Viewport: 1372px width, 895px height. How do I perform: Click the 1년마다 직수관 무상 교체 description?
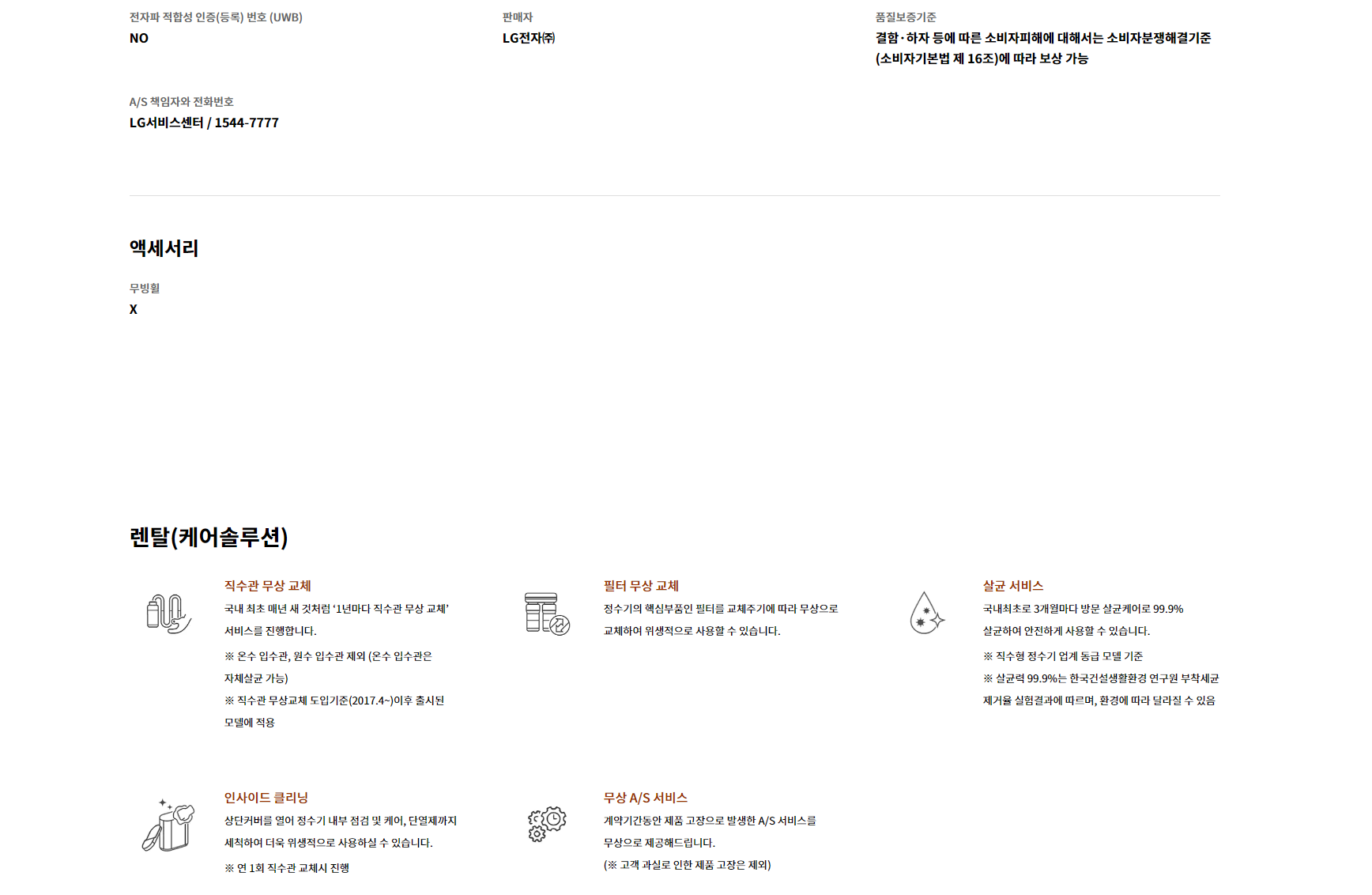(337, 620)
